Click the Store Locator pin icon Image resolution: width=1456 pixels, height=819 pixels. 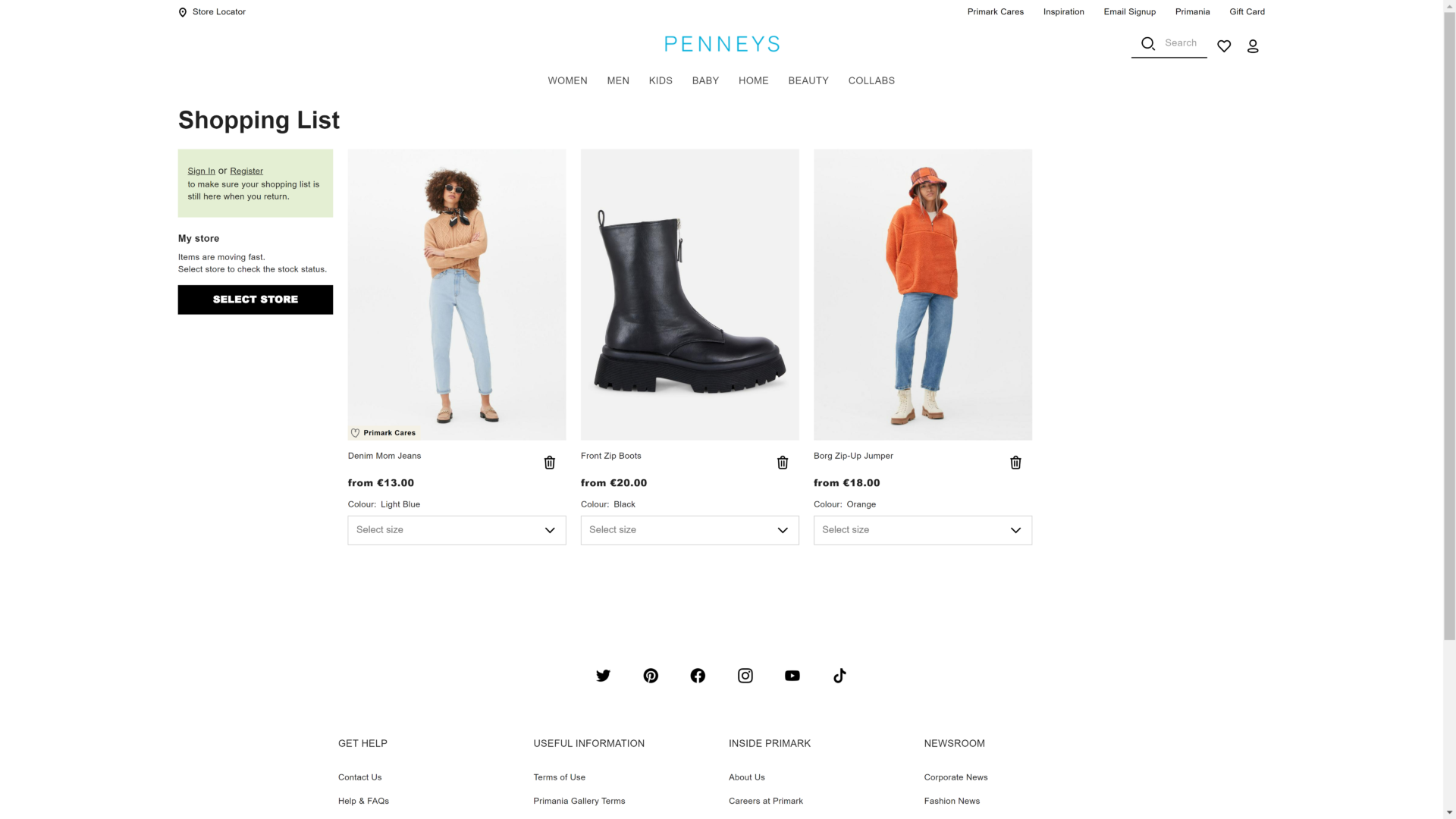182,12
